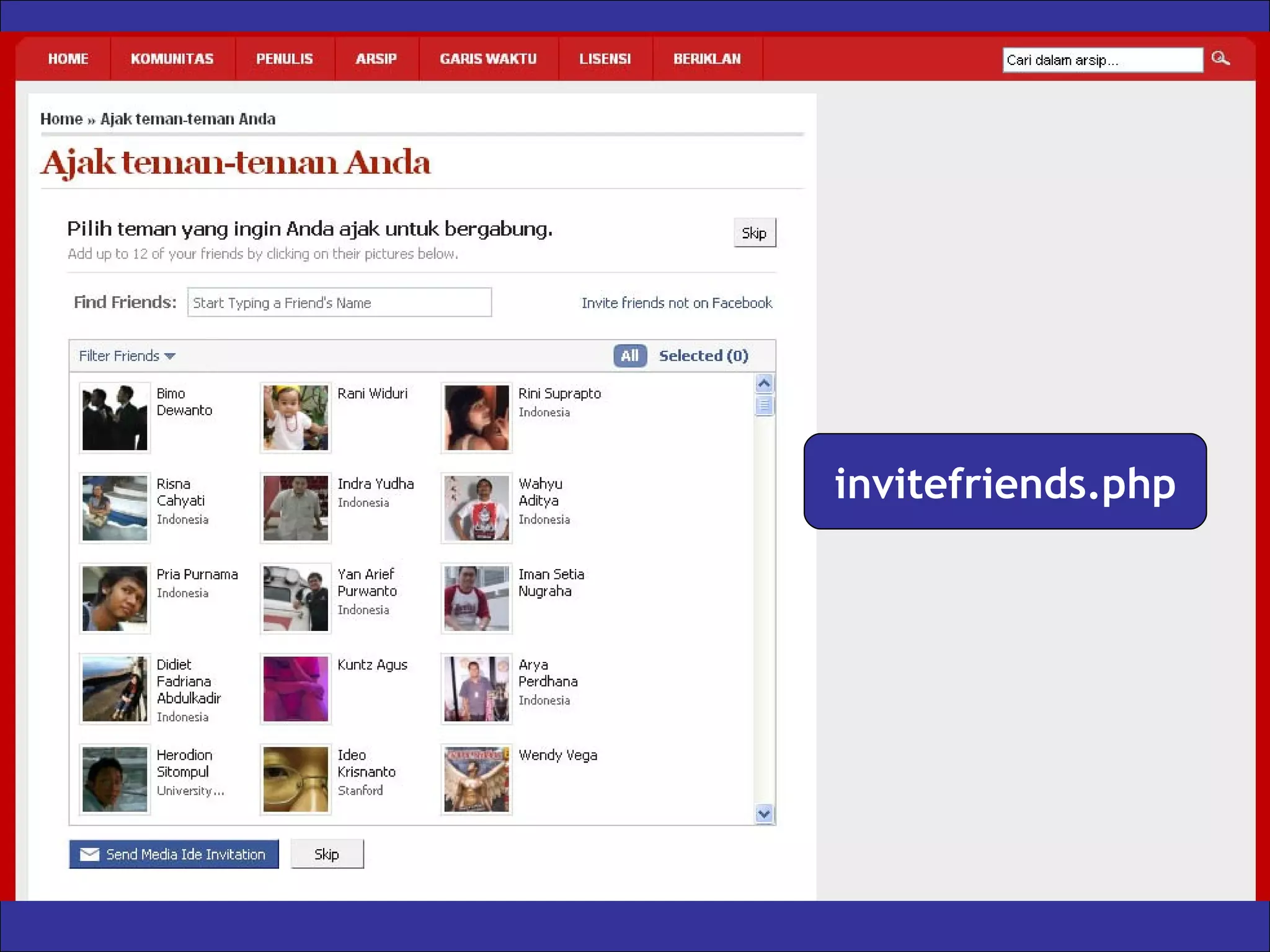
Task: Select Indra Yudha's picture
Action: point(296,508)
